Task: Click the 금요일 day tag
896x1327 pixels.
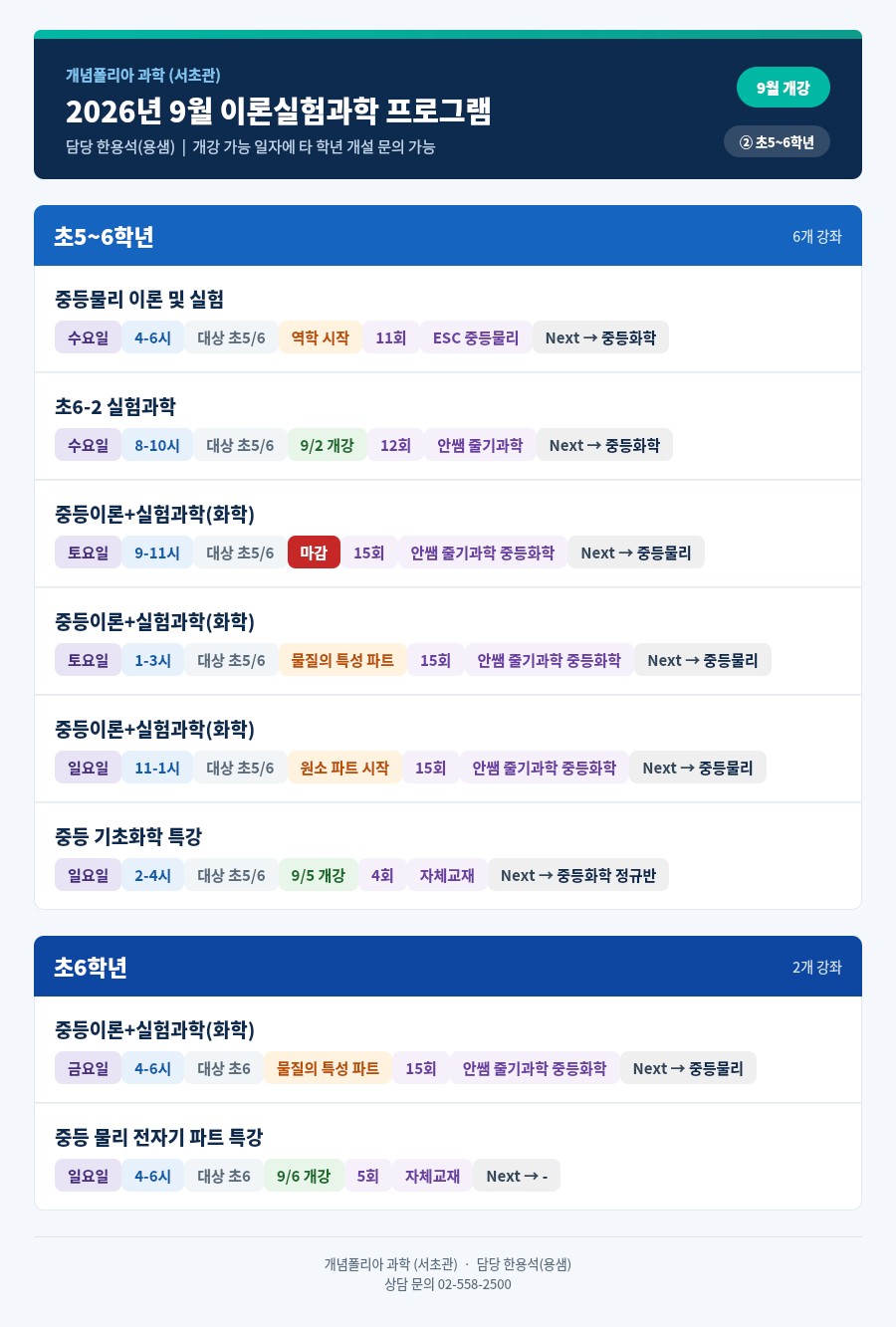Action: coord(89,1068)
